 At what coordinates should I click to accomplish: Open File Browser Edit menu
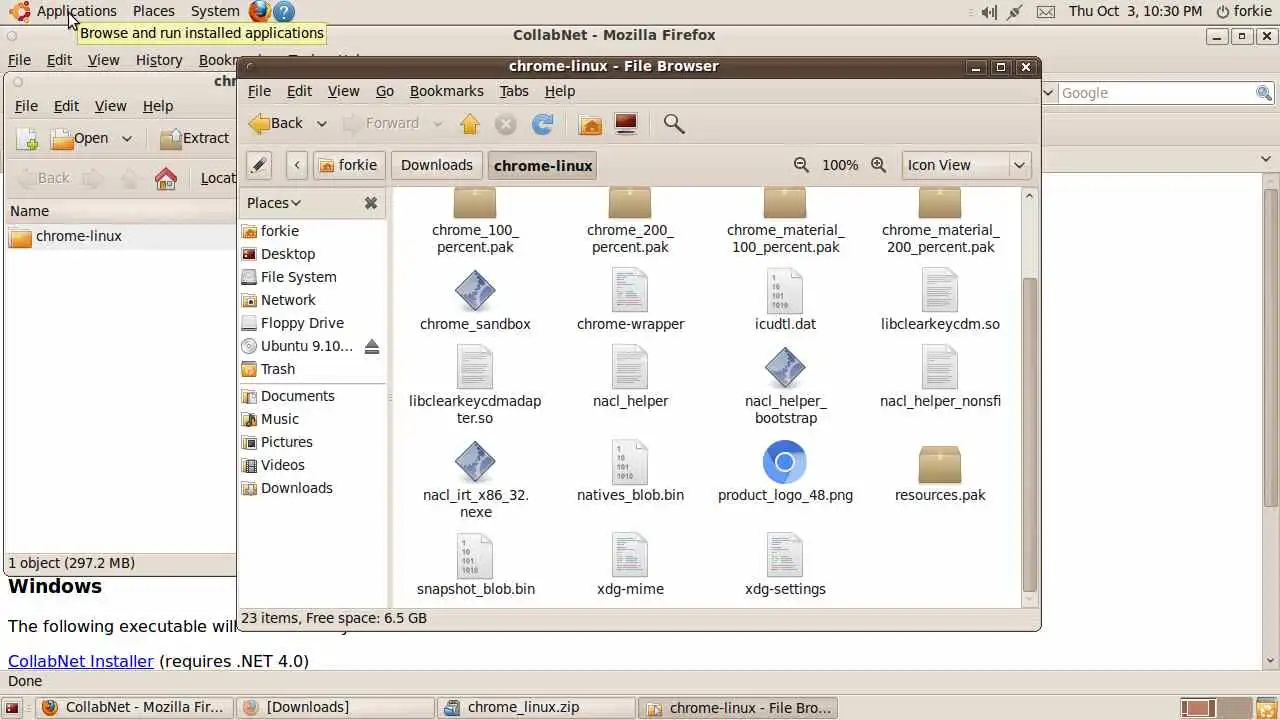tap(299, 91)
